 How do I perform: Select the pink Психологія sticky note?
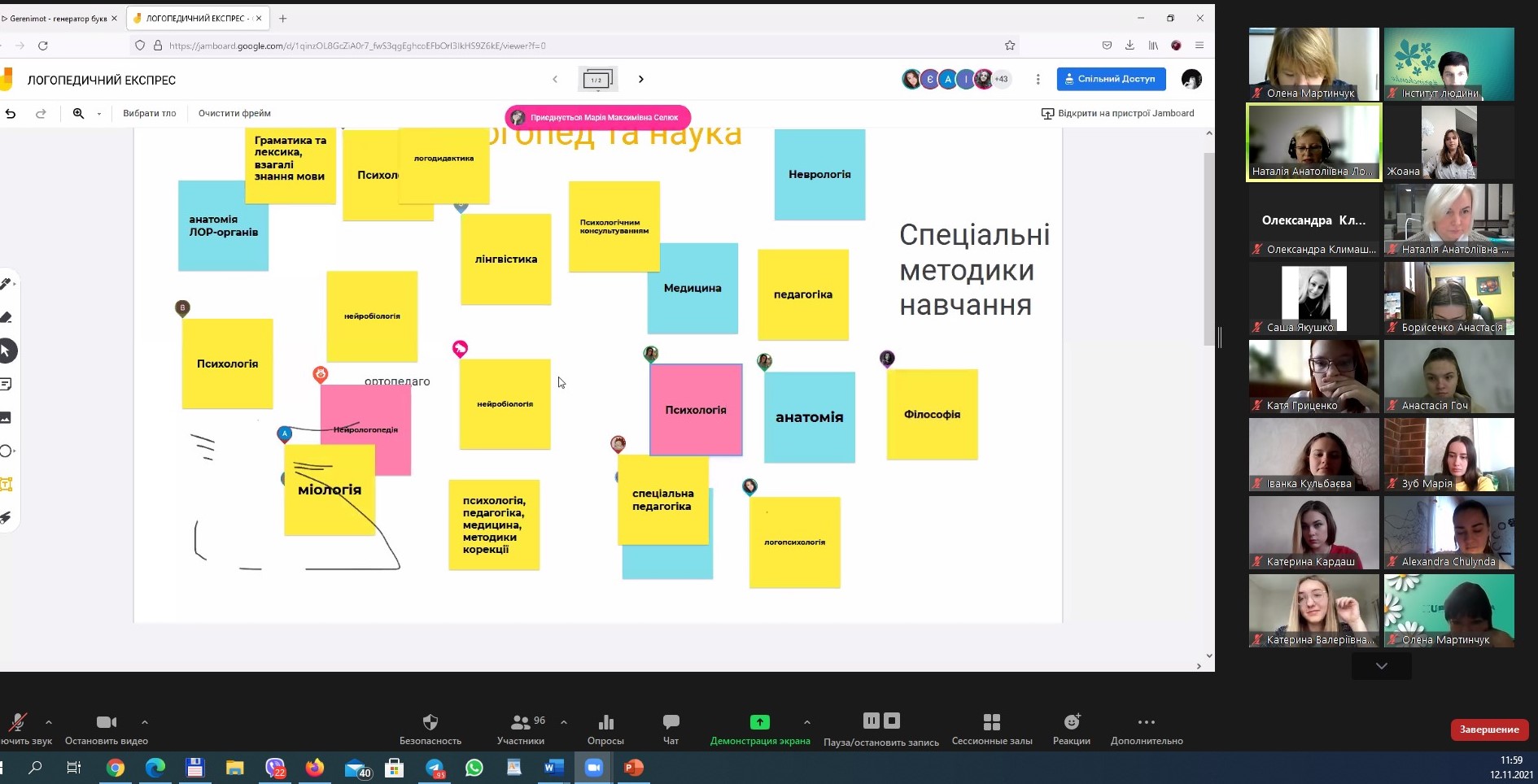coord(696,410)
